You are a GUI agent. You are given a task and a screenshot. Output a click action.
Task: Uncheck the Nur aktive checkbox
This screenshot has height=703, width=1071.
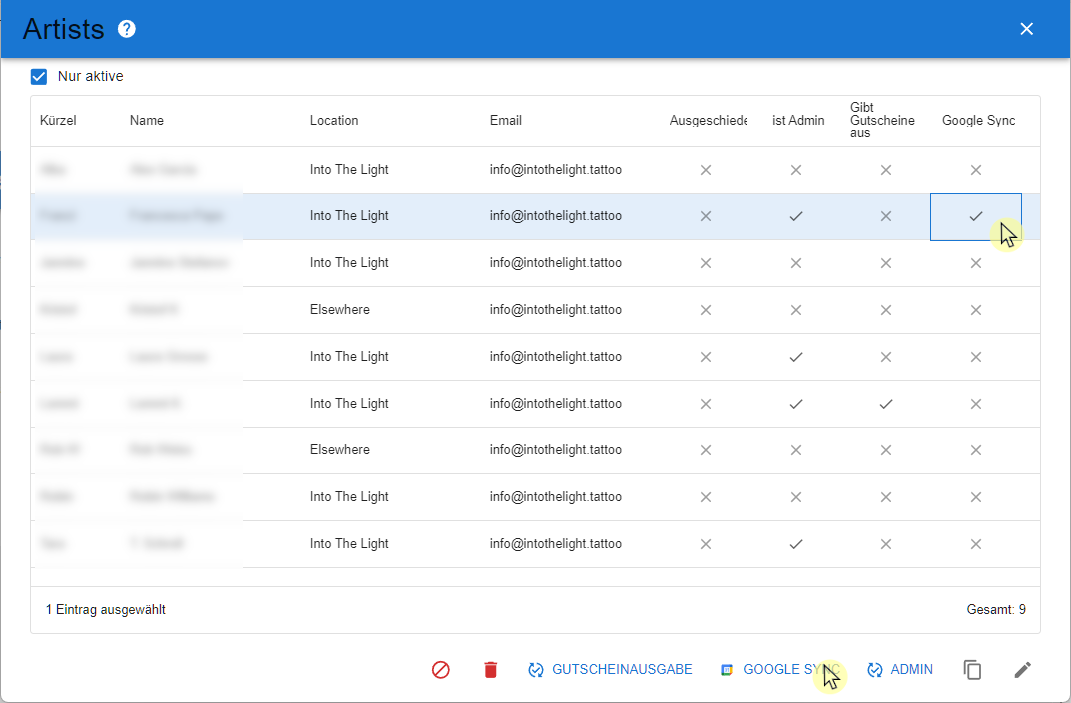39,77
